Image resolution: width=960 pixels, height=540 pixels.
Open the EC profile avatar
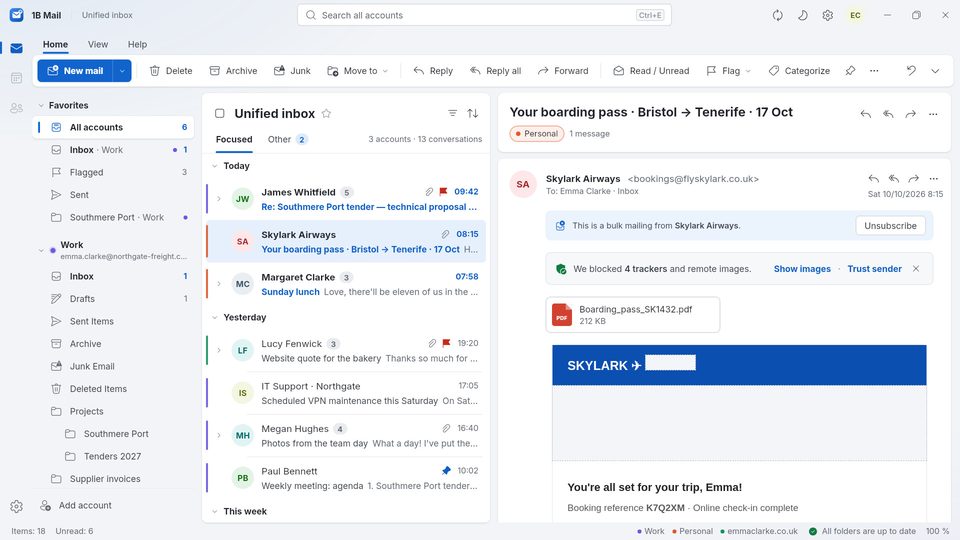point(855,15)
